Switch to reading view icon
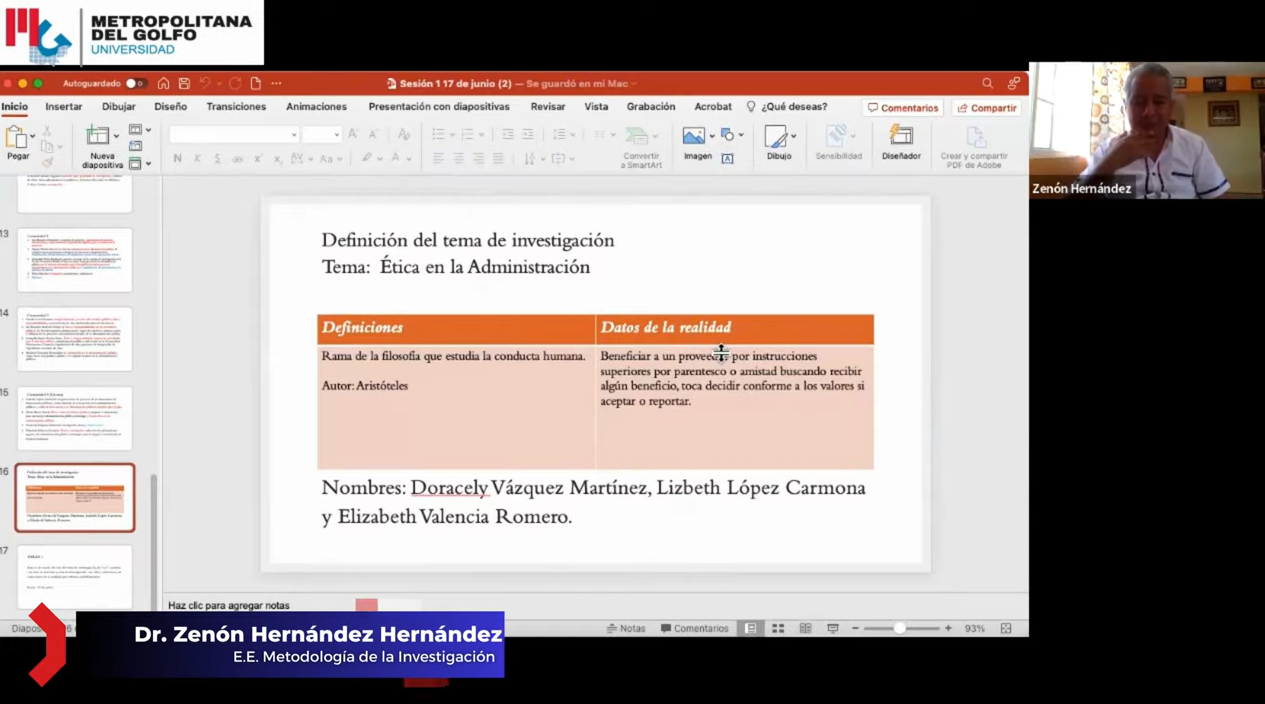Screen dimensions: 1265x704 (x=805, y=629)
